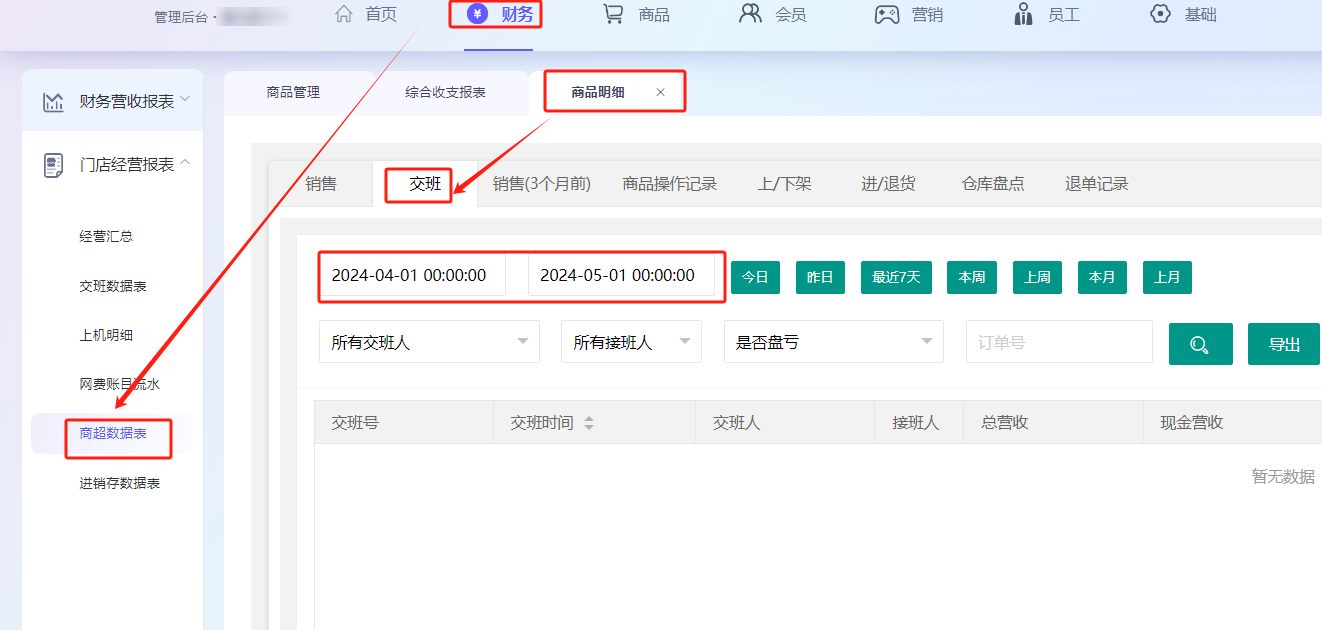
Task: Click the 基础 settings hexagon icon
Action: pyautogui.click(x=1160, y=14)
